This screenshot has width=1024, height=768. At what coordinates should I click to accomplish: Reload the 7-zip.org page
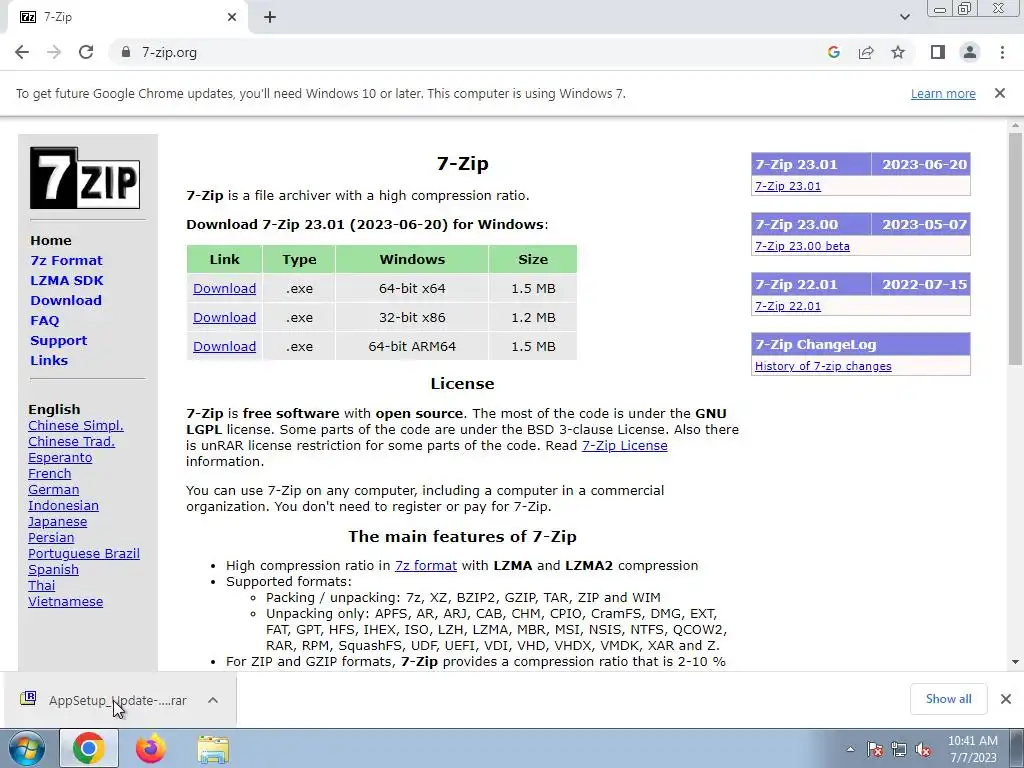[86, 52]
